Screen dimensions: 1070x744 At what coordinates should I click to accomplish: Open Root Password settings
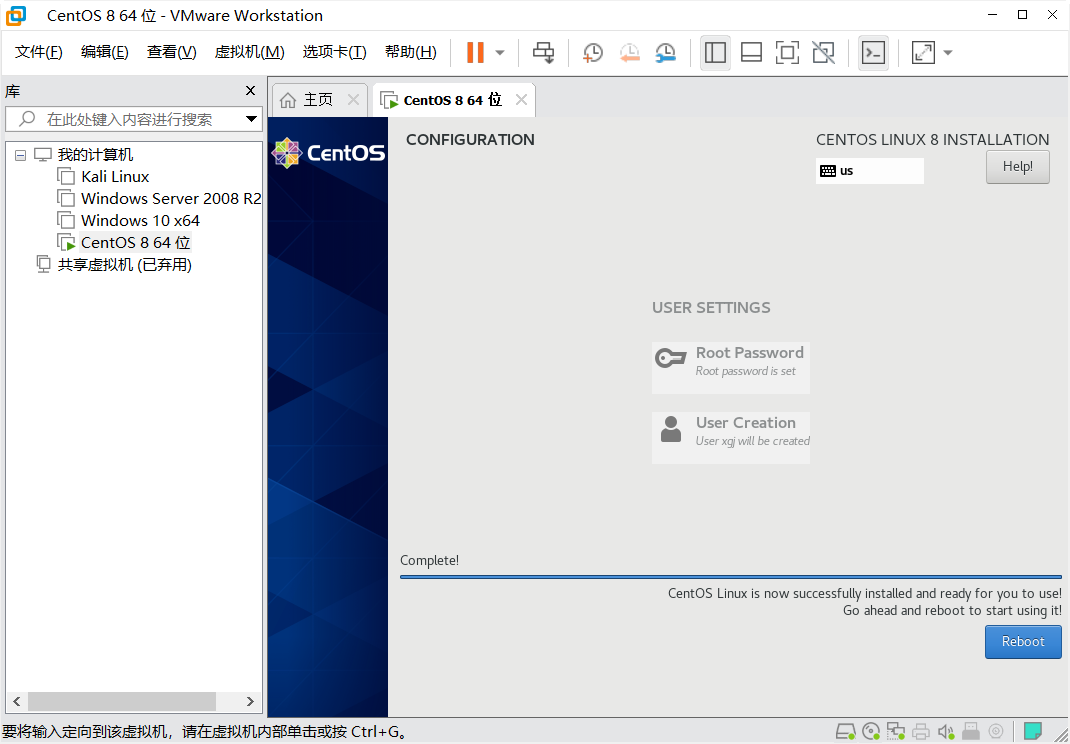coord(731,368)
